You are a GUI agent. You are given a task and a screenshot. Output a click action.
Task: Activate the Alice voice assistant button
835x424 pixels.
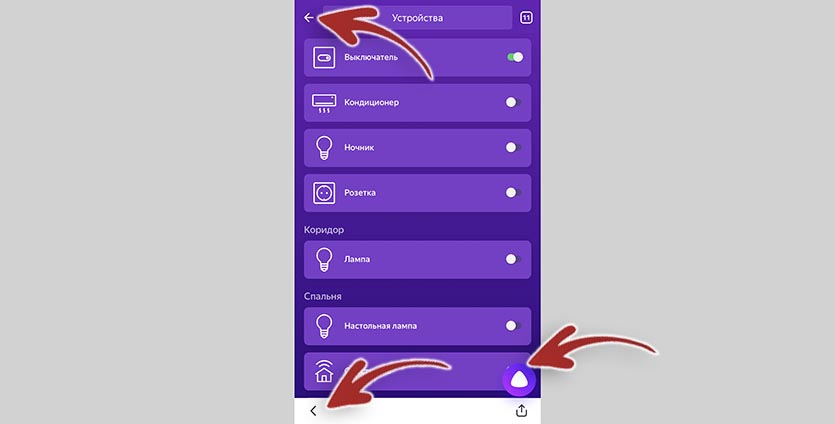point(519,380)
